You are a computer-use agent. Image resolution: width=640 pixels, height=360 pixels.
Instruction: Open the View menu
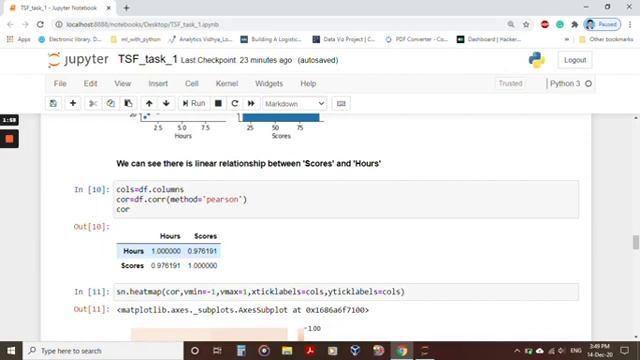(x=122, y=84)
